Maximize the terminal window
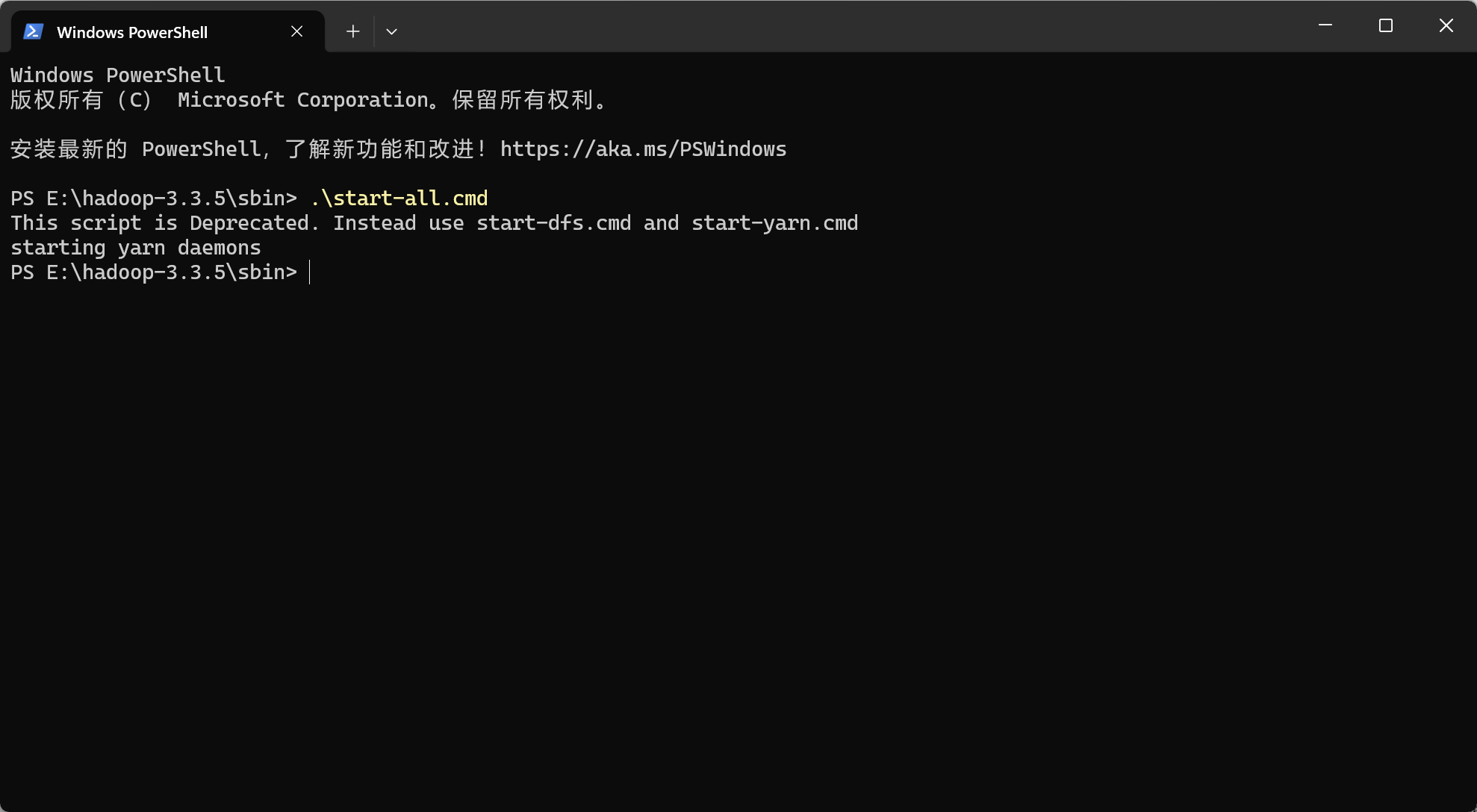This screenshot has height=812, width=1477. 1386,25
